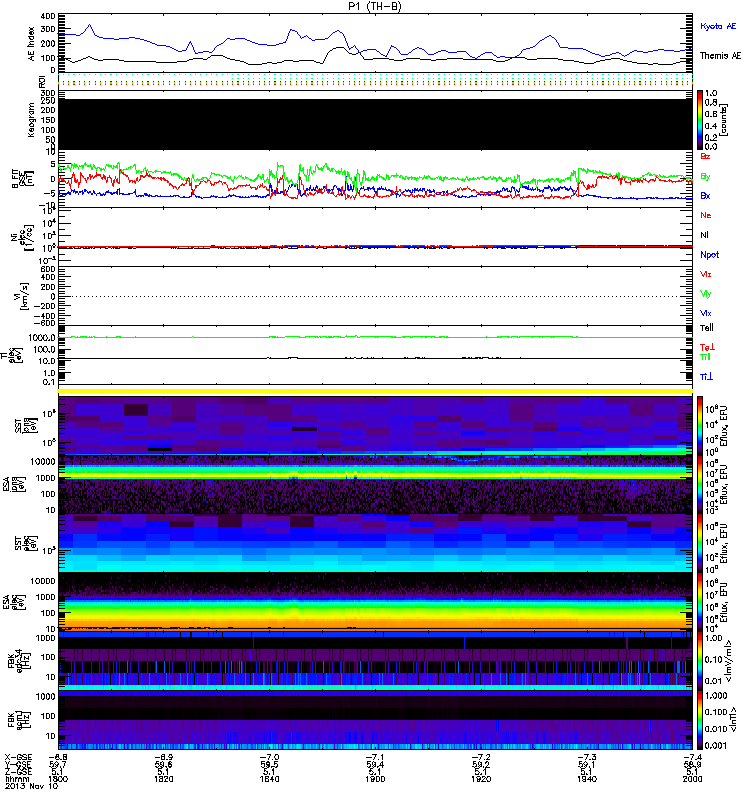Click the red Vix velocity legend label
The image size is (750, 800).
(706, 274)
